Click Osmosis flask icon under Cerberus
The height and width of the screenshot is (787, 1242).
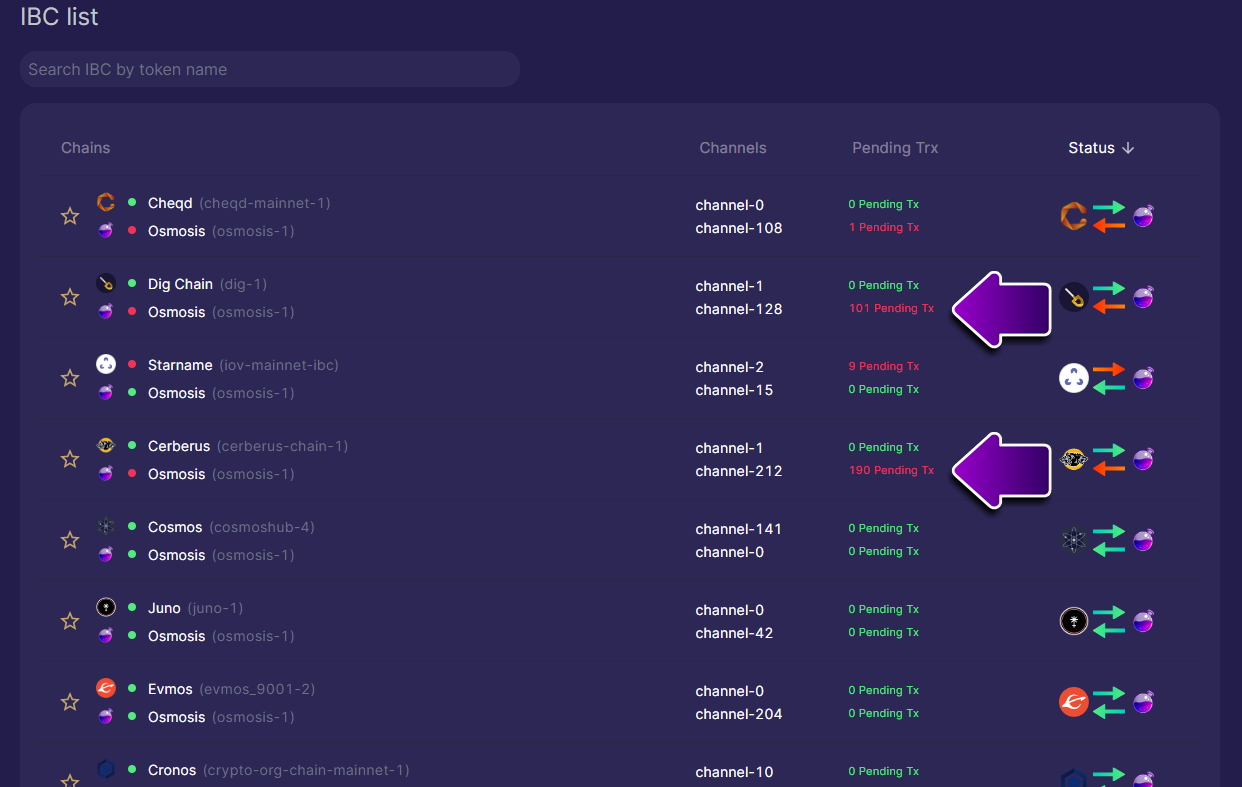pyautogui.click(x=106, y=473)
